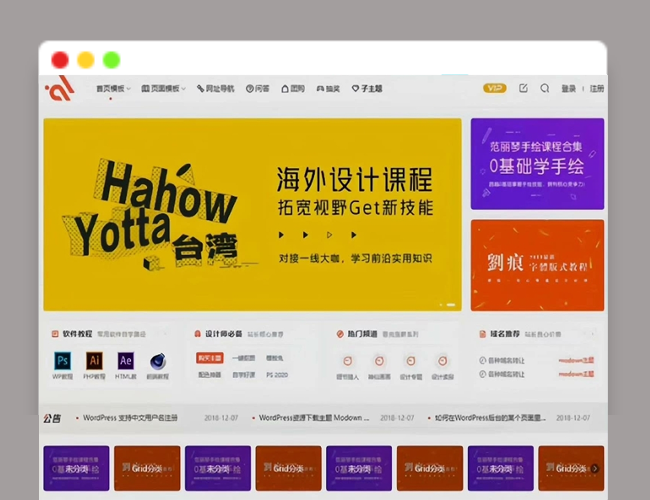Screen dimensions: 650x500
Task: Open the VIP badge
Action: tap(495, 88)
